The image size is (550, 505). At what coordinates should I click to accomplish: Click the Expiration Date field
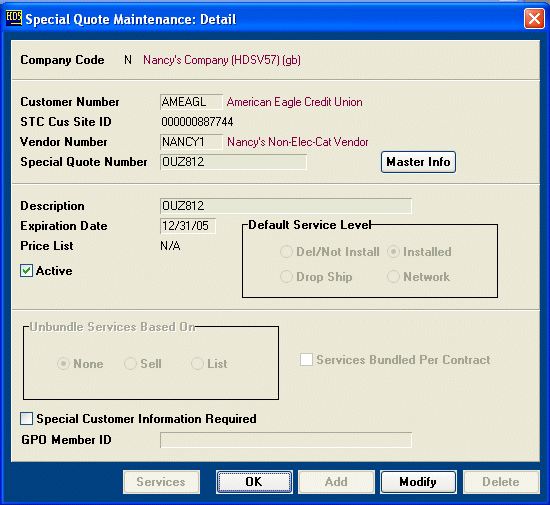pos(188,226)
